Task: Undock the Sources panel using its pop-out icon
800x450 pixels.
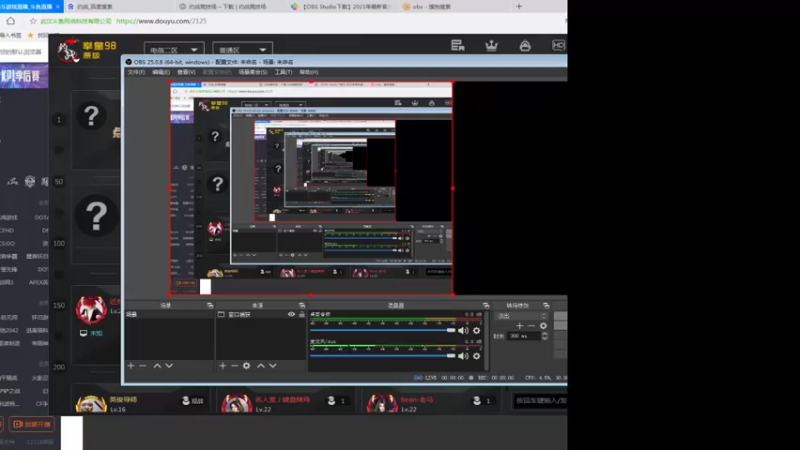Action: click(302, 305)
